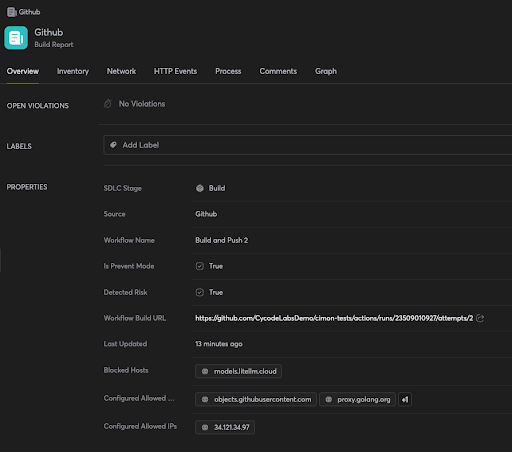Click the 13 minutes ago value
This screenshot has width=512, height=452.
pyautogui.click(x=219, y=344)
